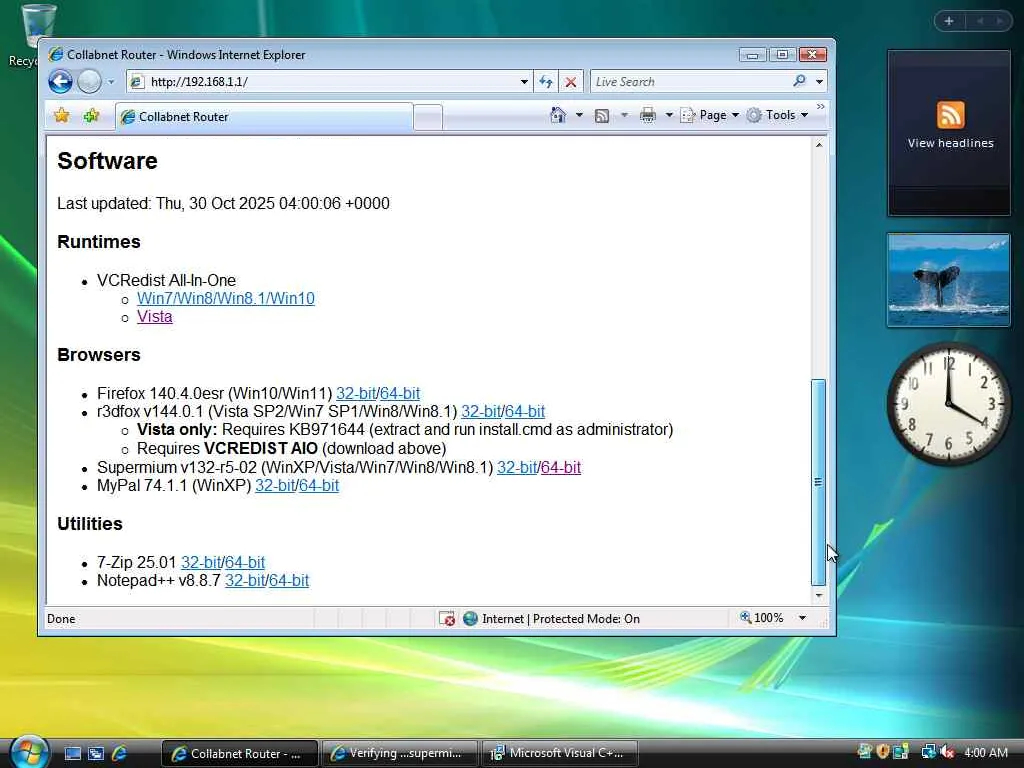This screenshot has width=1024, height=768.
Task: Switch to Microsoft Visual C++ taskbar button
Action: click(560, 754)
